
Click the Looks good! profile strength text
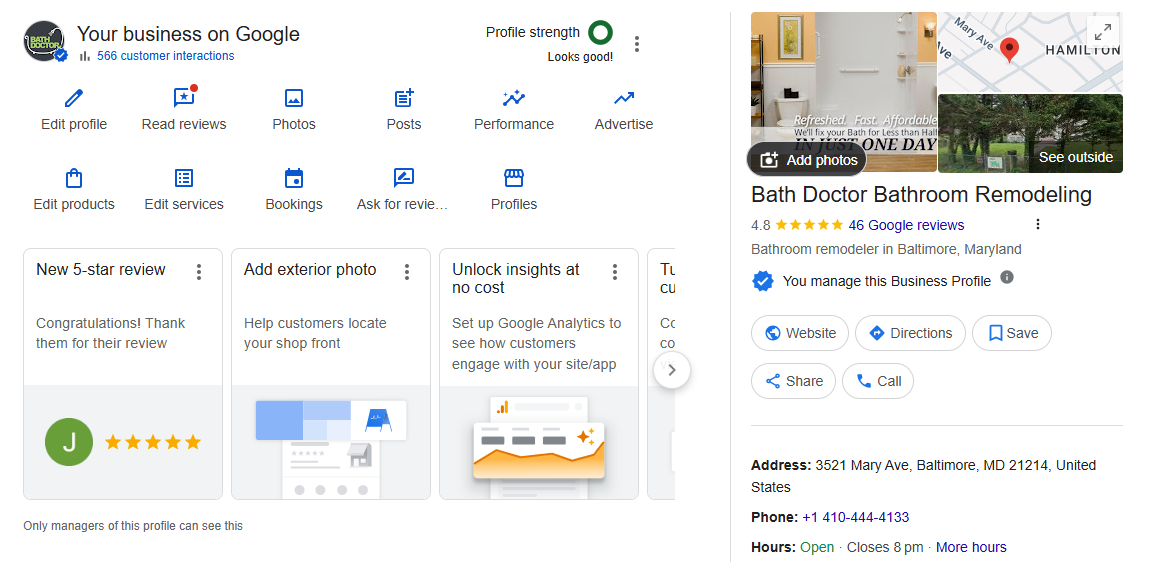pyautogui.click(x=580, y=57)
